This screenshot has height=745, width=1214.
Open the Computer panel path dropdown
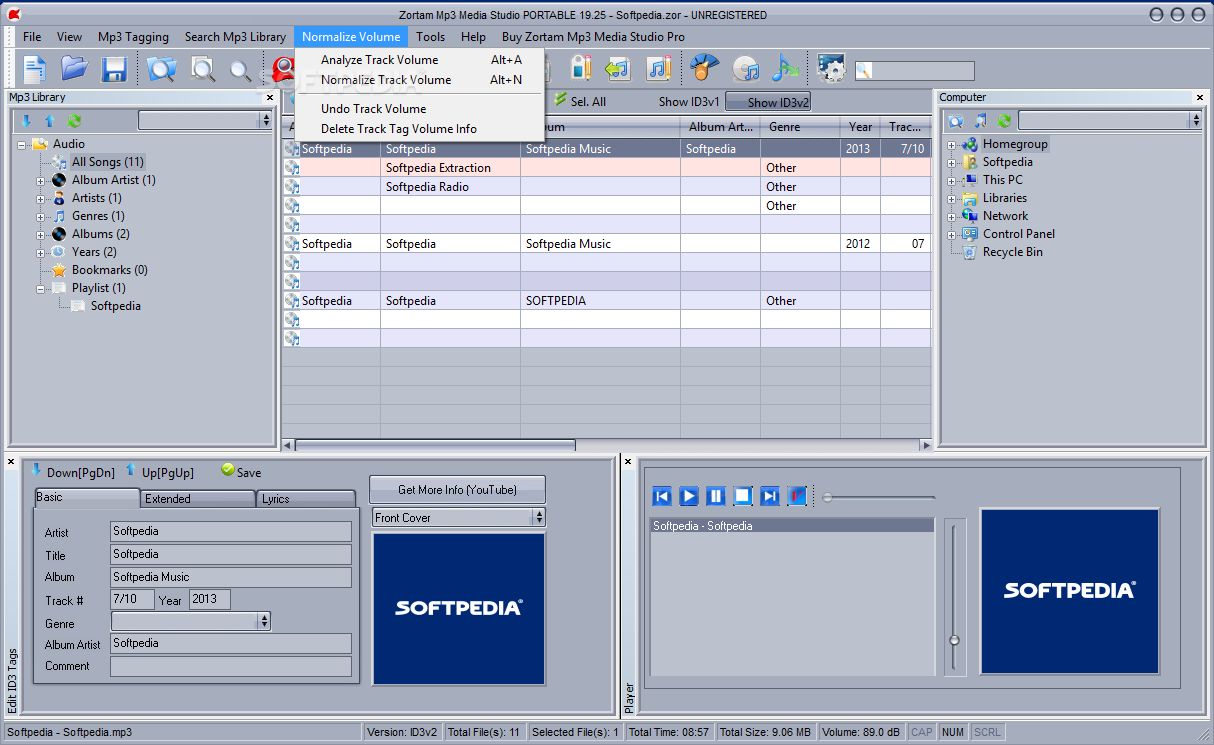click(x=1196, y=120)
